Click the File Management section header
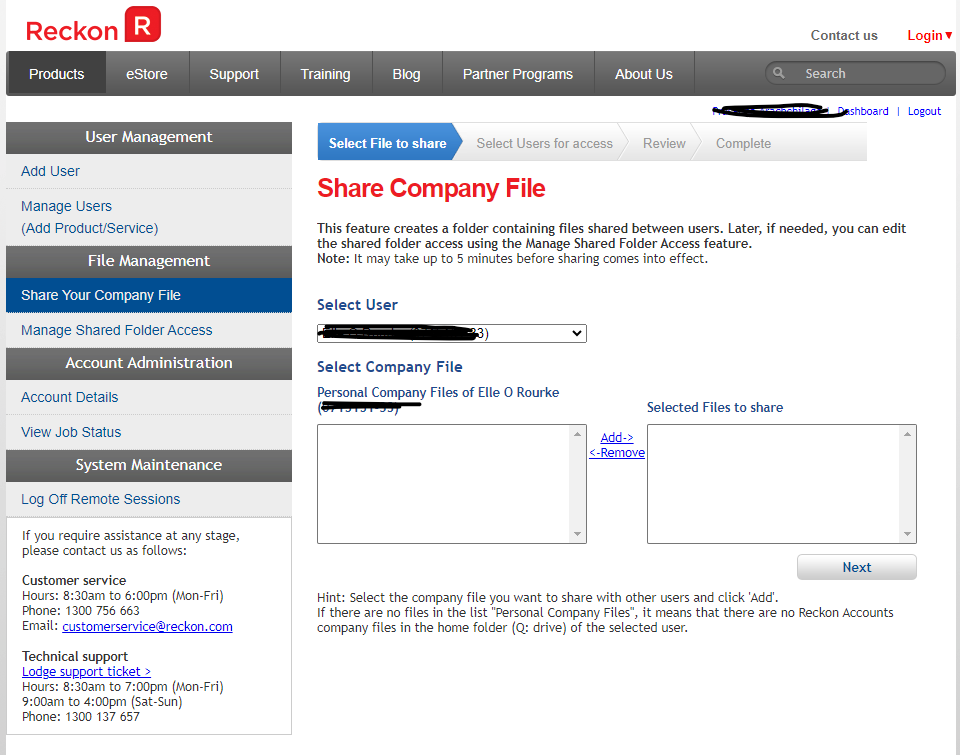Viewport: 960px width, 755px height. 149,261
